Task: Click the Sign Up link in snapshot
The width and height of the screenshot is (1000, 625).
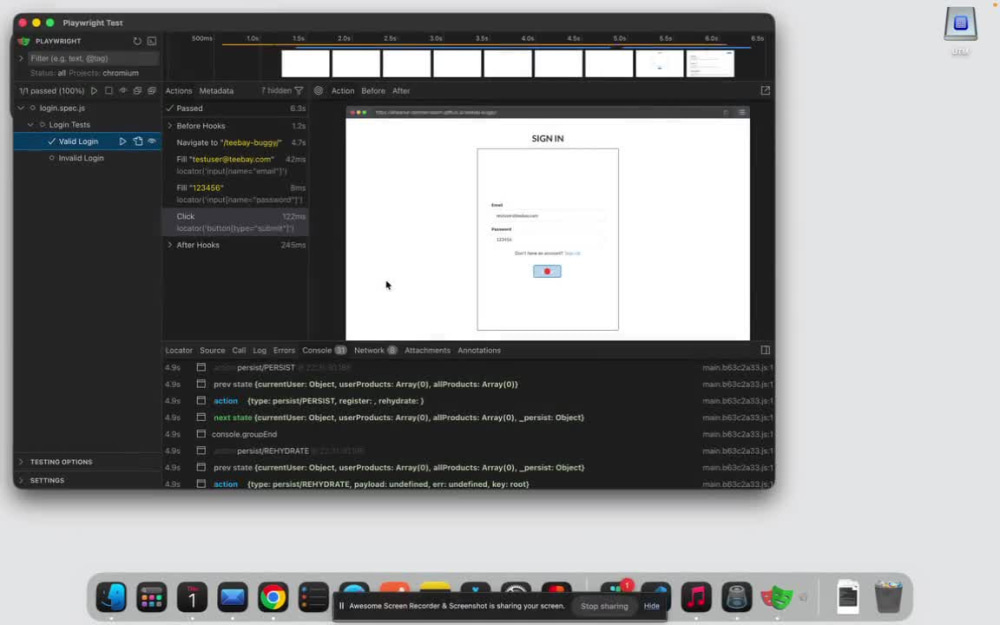Action: pyautogui.click(x=573, y=253)
